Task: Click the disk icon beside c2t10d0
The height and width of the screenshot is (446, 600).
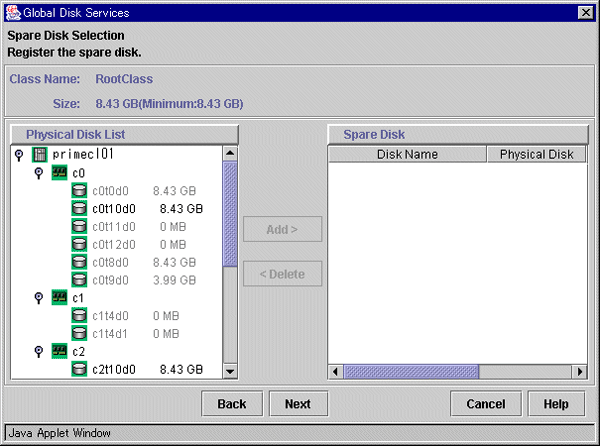Action: click(x=79, y=369)
